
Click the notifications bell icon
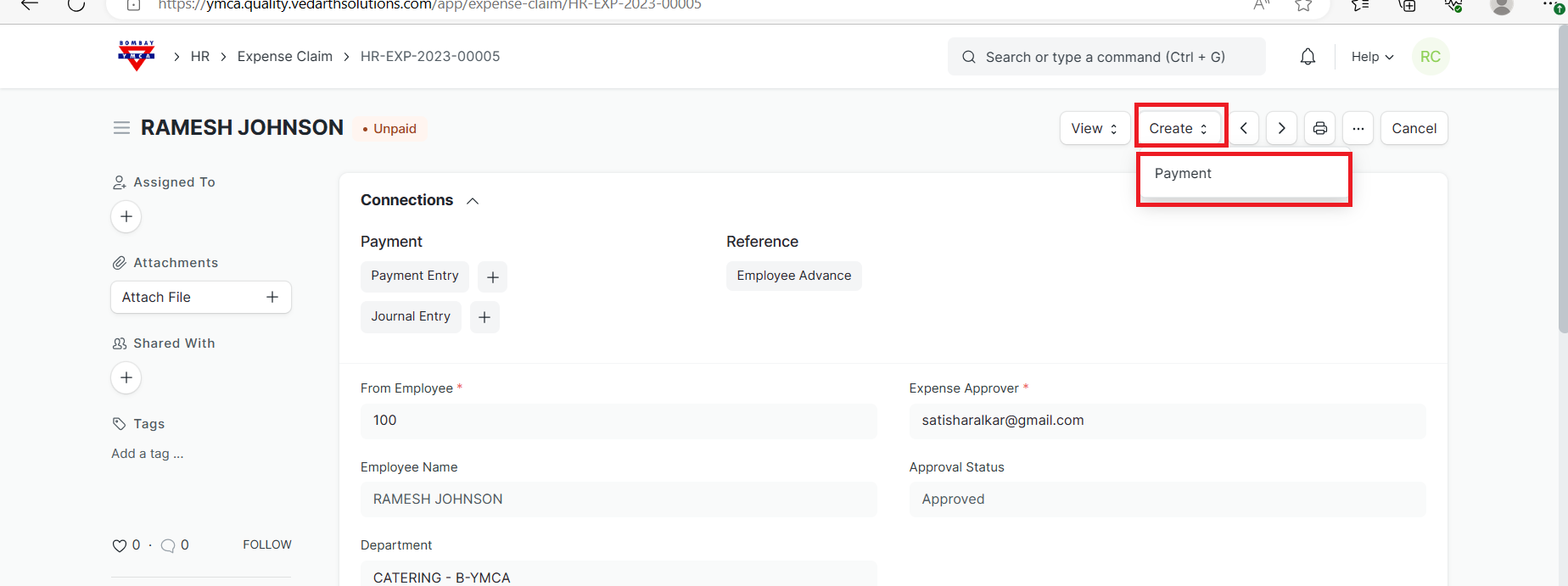[x=1308, y=57]
